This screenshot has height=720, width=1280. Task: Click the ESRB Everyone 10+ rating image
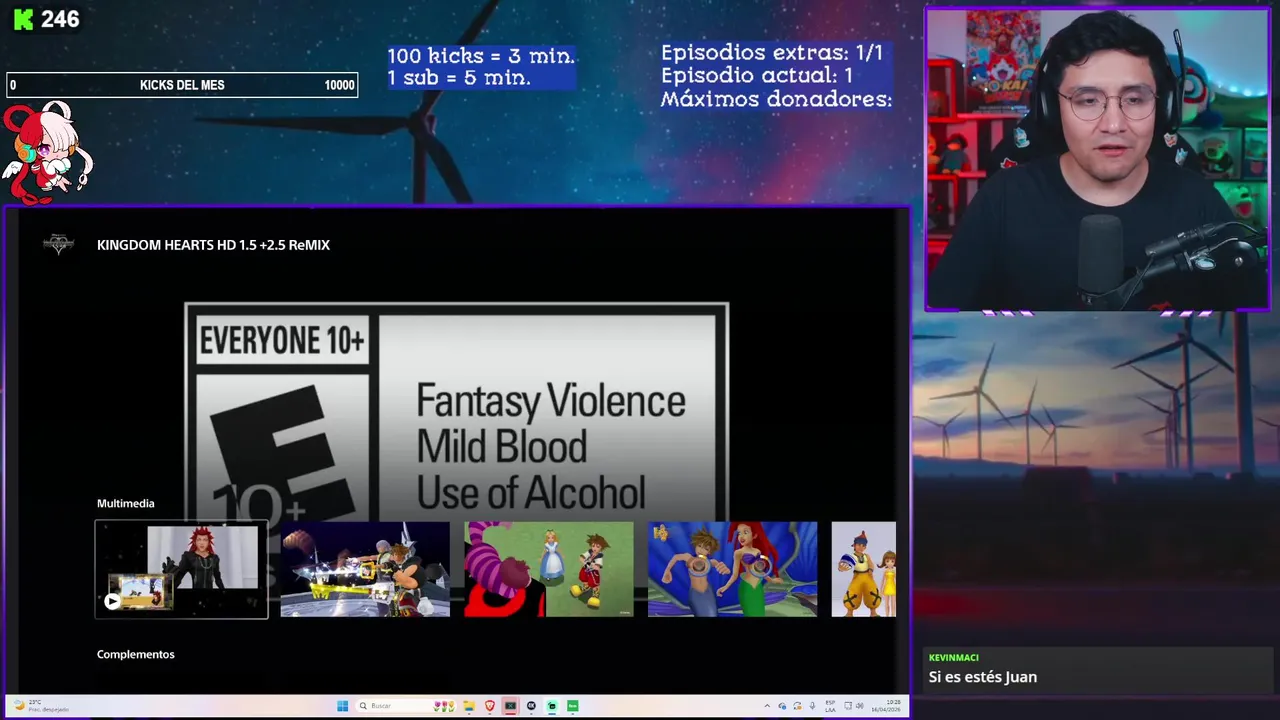coord(457,410)
